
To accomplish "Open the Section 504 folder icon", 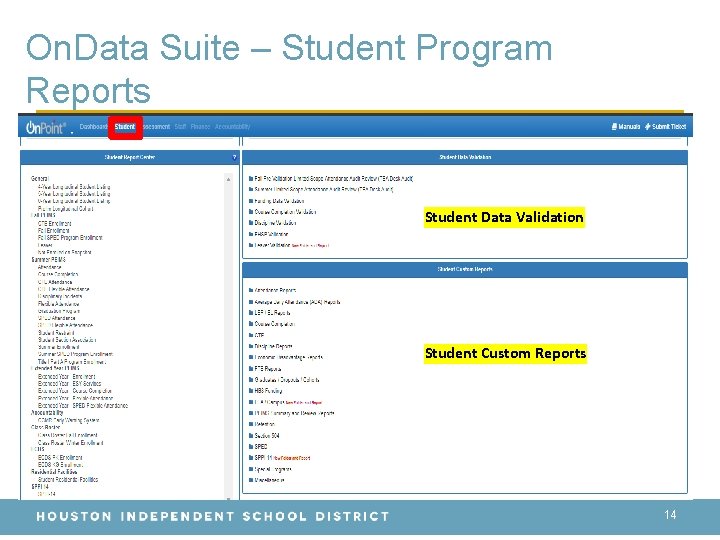I will click(x=251, y=436).
